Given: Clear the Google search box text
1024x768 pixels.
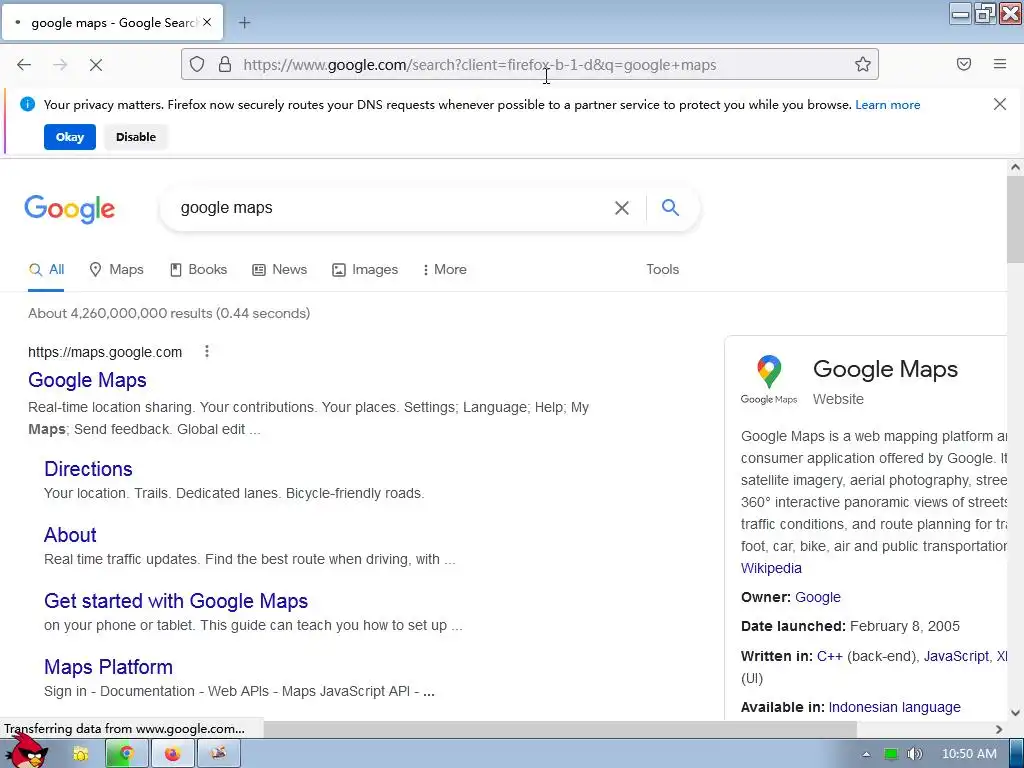Looking at the screenshot, I should point(622,208).
